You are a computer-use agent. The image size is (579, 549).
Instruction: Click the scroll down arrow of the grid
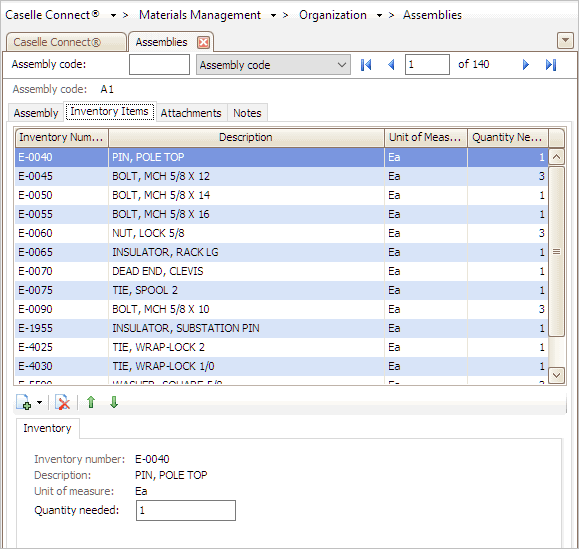click(x=556, y=375)
